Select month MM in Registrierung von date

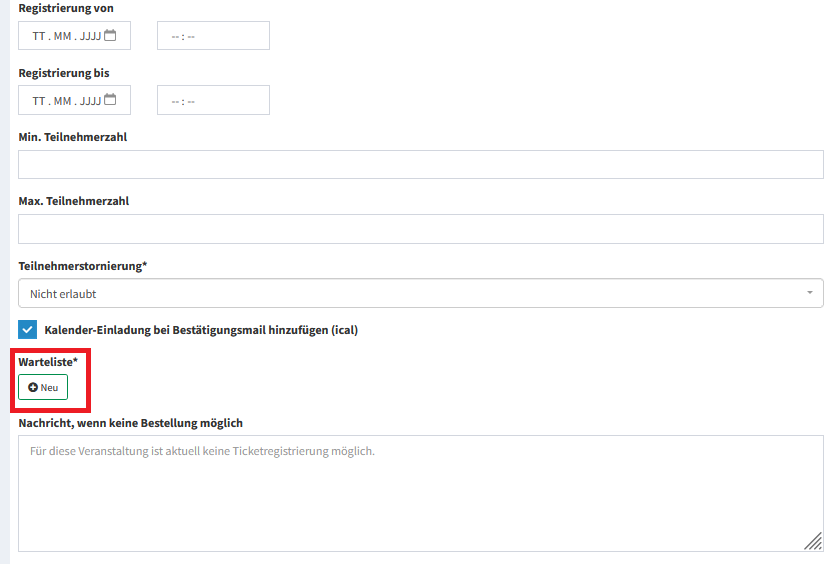coord(62,37)
